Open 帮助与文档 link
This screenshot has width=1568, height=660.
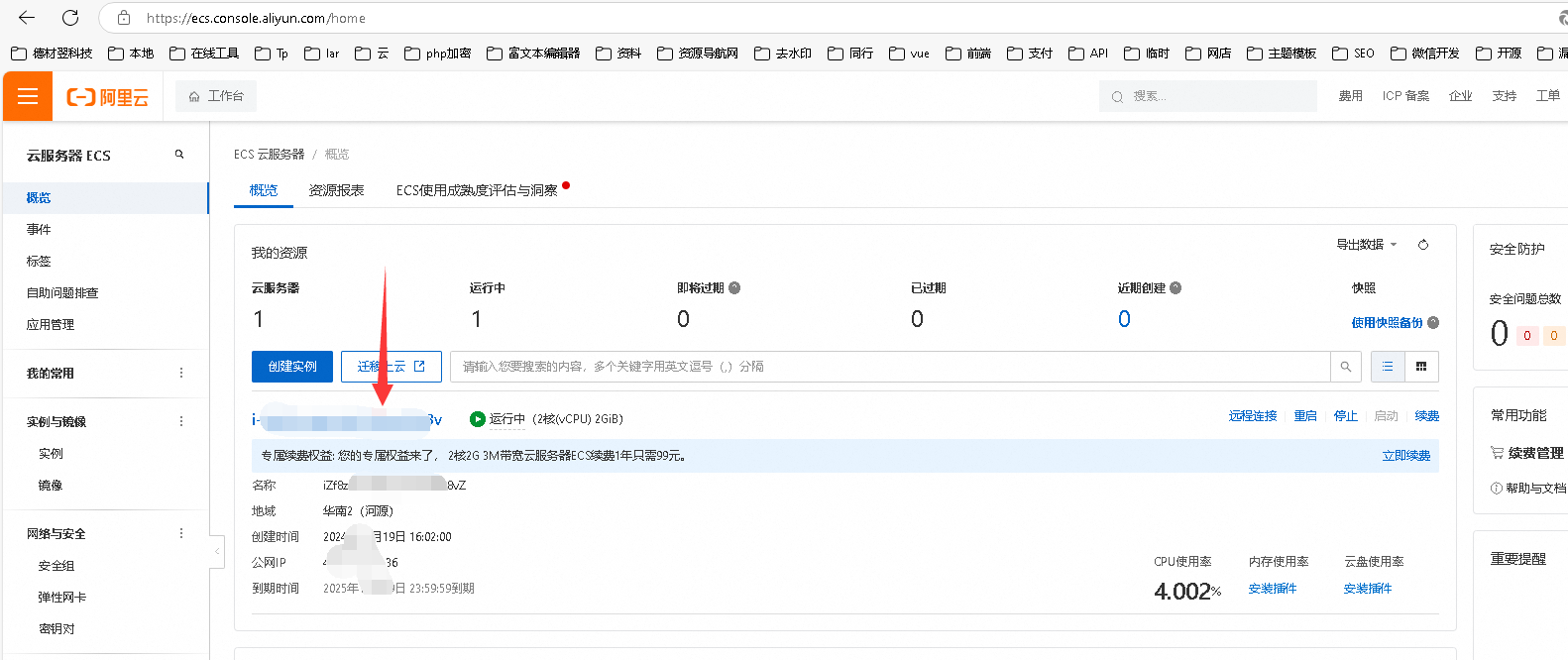[x=1528, y=489]
